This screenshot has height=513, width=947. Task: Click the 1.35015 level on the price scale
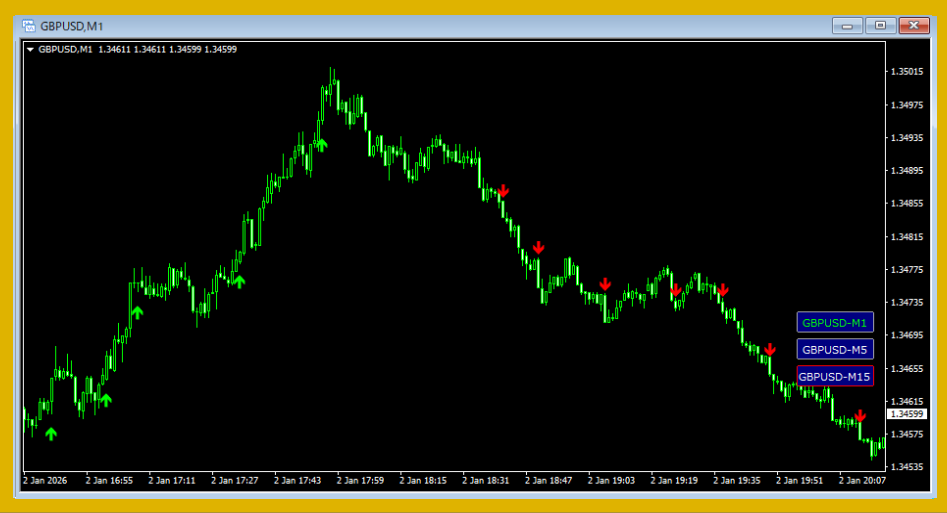coord(906,72)
